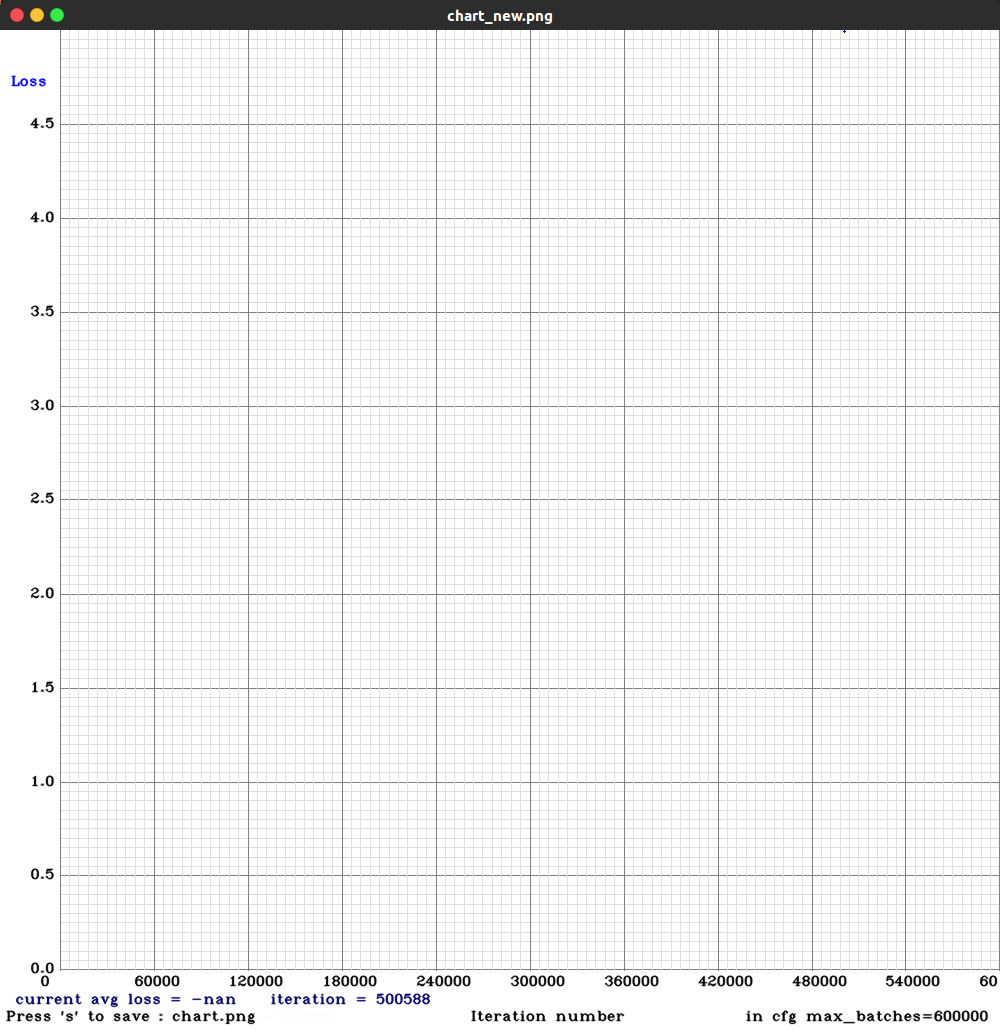This screenshot has width=1000, height=1030.
Task: Click the 3.5 loss axis value
Action: pyautogui.click(x=42, y=311)
